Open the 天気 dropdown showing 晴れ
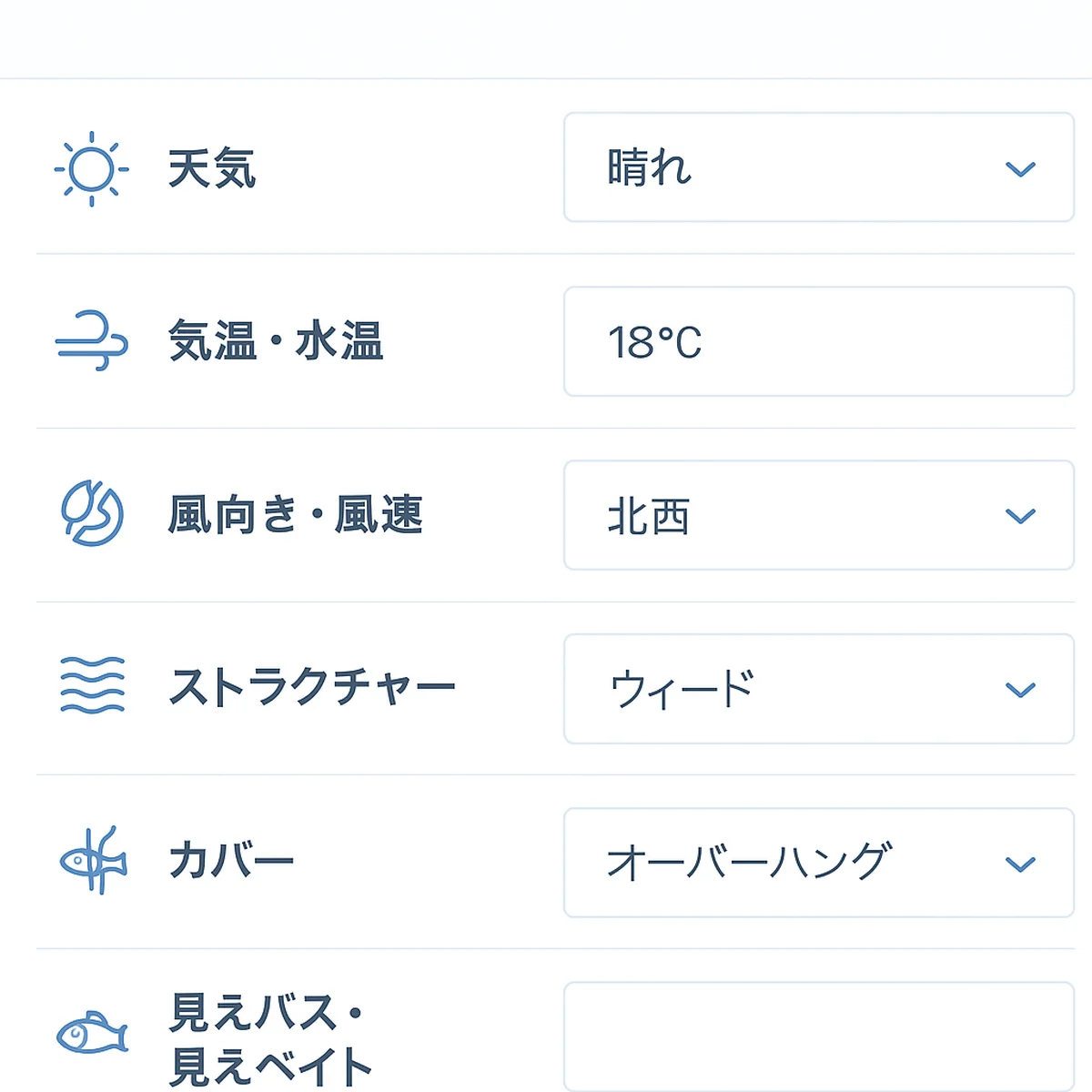The height and width of the screenshot is (1092, 1092). (x=816, y=167)
